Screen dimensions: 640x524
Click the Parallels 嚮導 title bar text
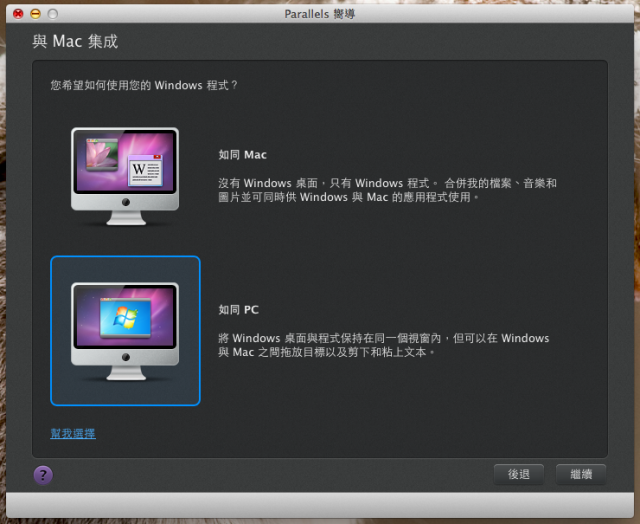[x=320, y=14]
